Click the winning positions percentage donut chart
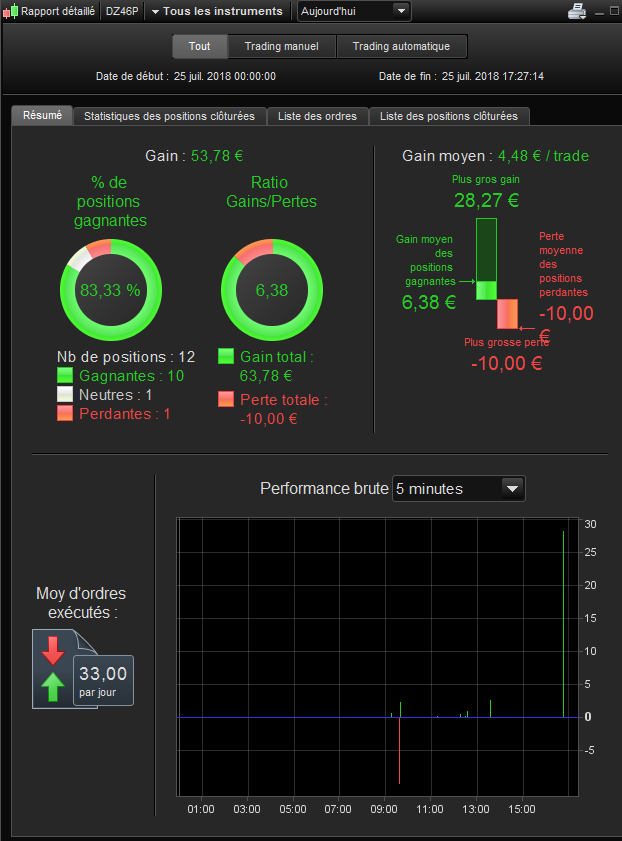The height and width of the screenshot is (841, 622). click(x=111, y=290)
